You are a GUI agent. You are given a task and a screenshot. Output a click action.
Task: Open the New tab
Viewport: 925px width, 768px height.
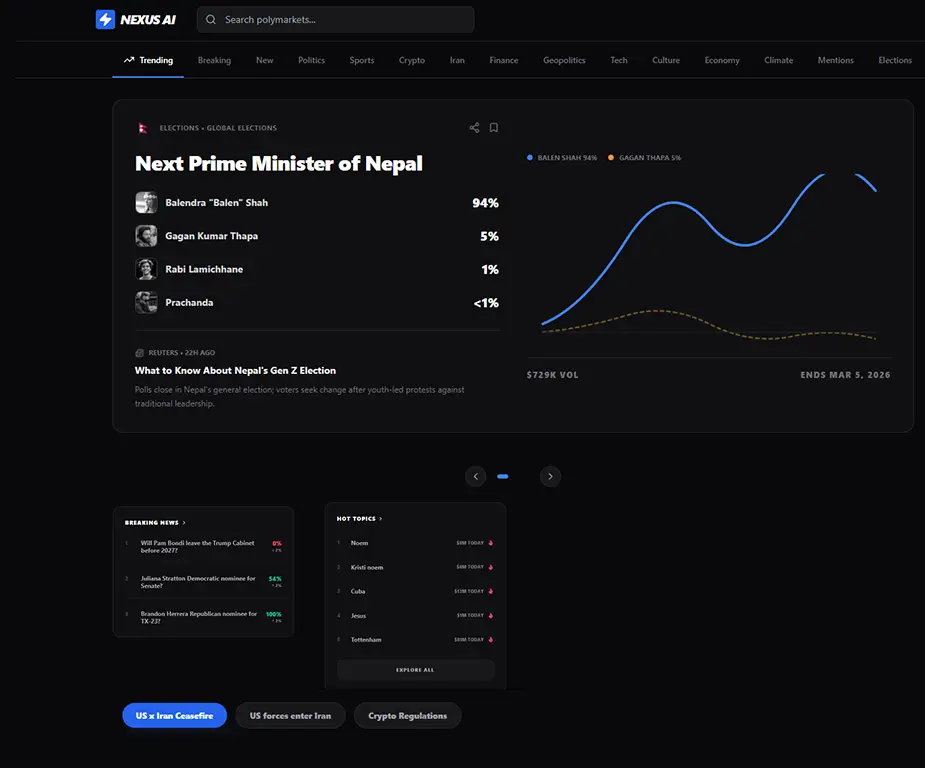tap(264, 60)
